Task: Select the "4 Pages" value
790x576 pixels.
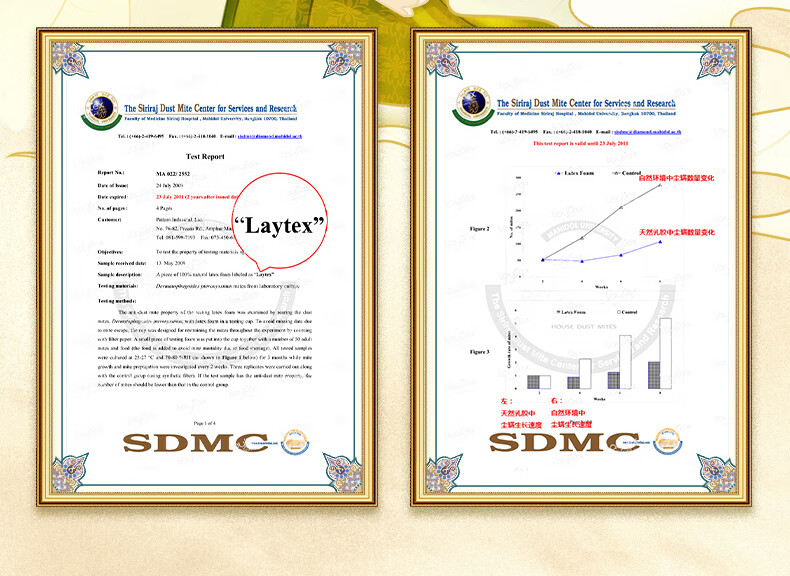Action: pyautogui.click(x=164, y=208)
